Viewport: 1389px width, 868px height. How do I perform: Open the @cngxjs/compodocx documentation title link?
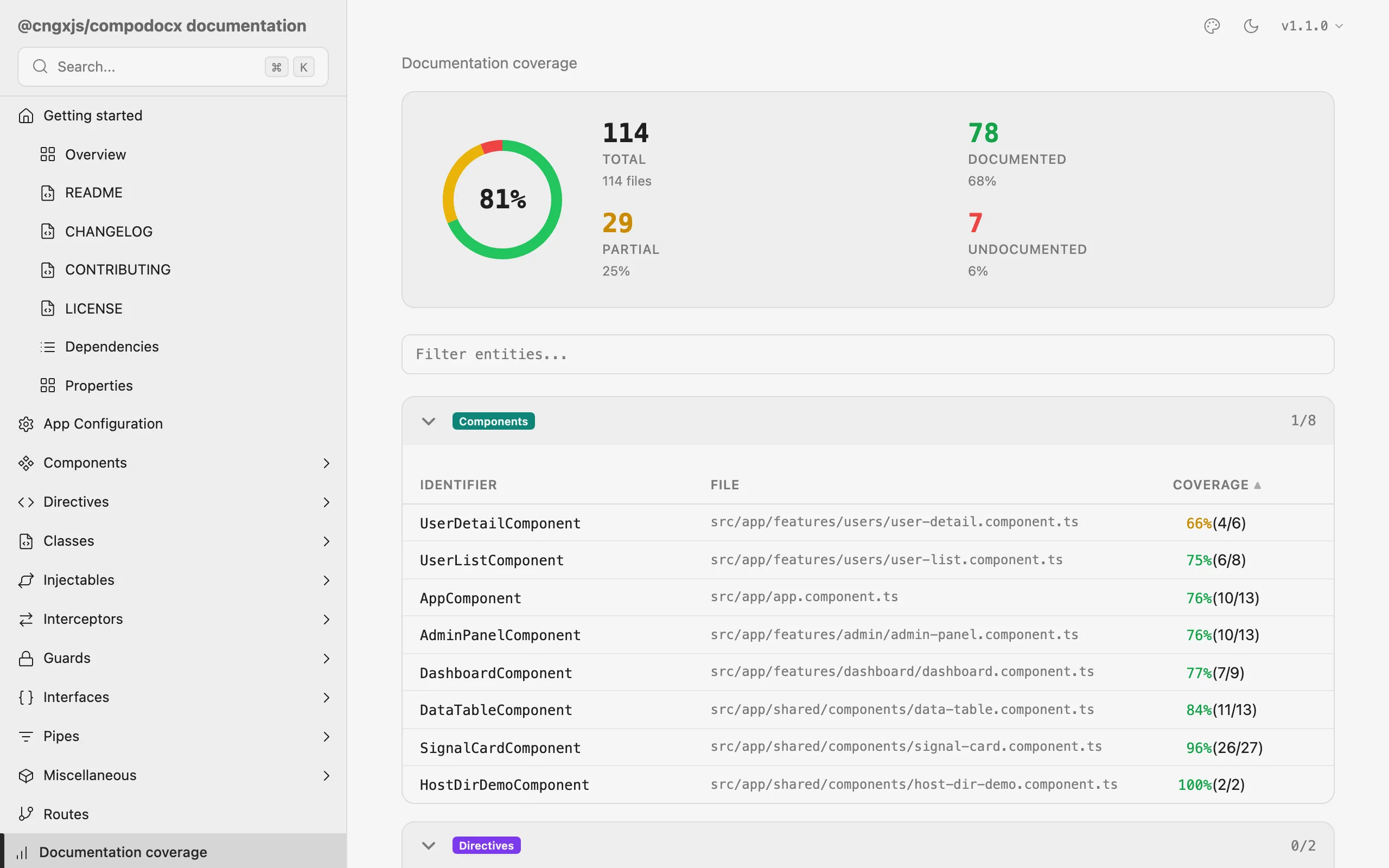(x=162, y=26)
